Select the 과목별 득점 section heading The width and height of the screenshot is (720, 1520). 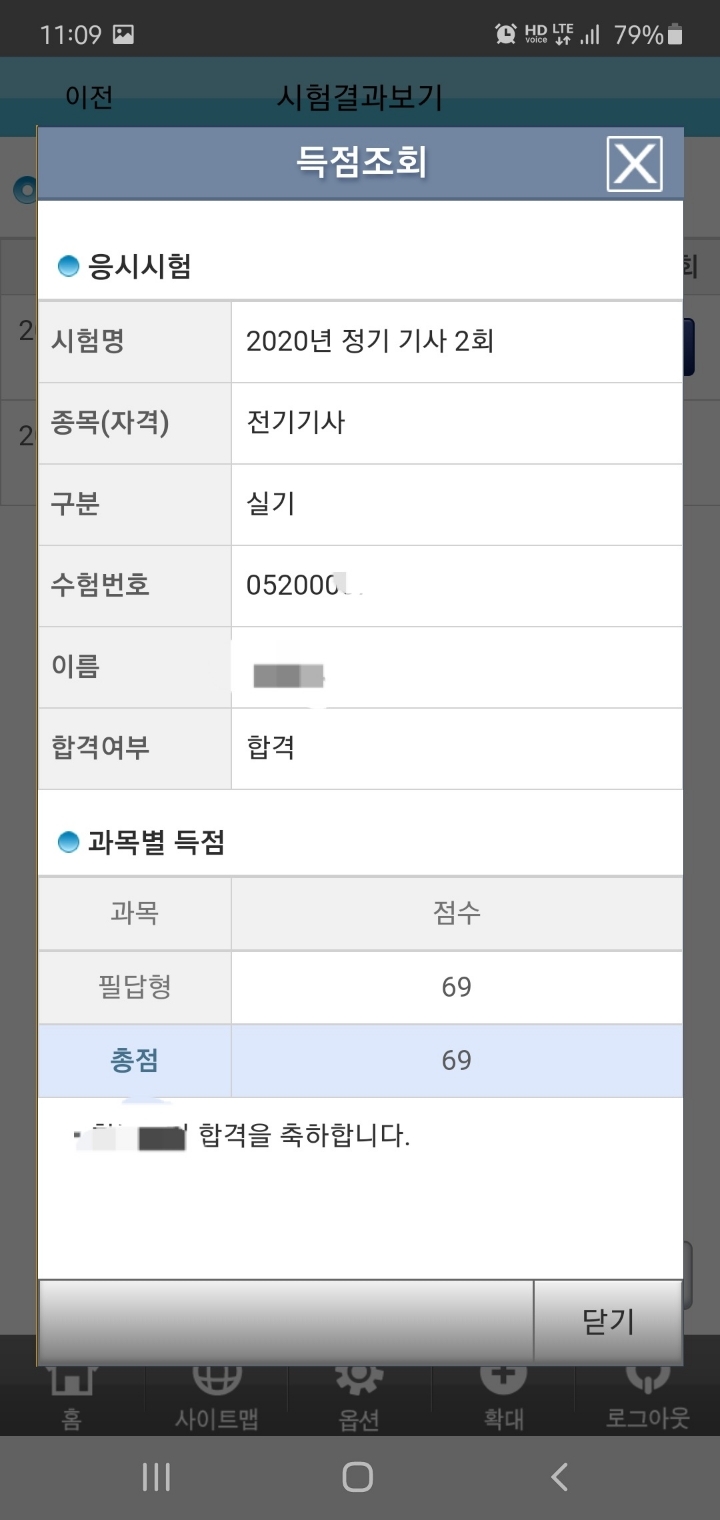pos(156,843)
